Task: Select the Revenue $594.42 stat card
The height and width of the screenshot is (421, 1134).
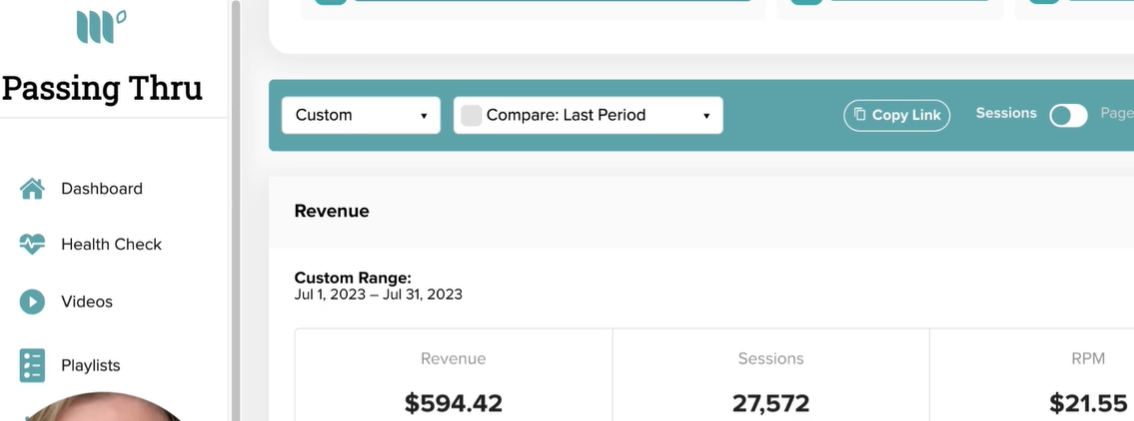Action: coord(453,375)
